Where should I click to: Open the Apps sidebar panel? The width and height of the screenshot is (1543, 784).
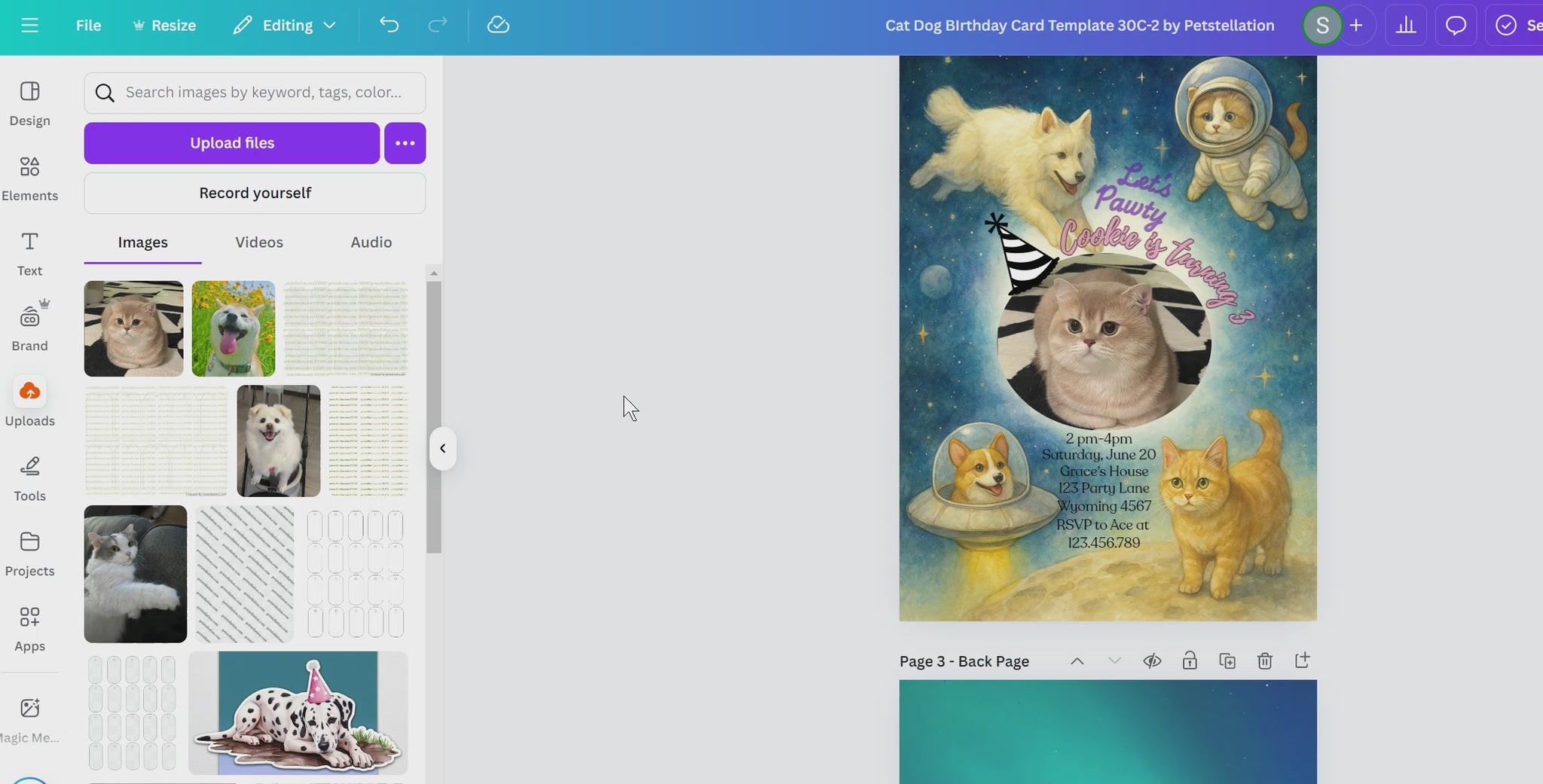tap(29, 630)
